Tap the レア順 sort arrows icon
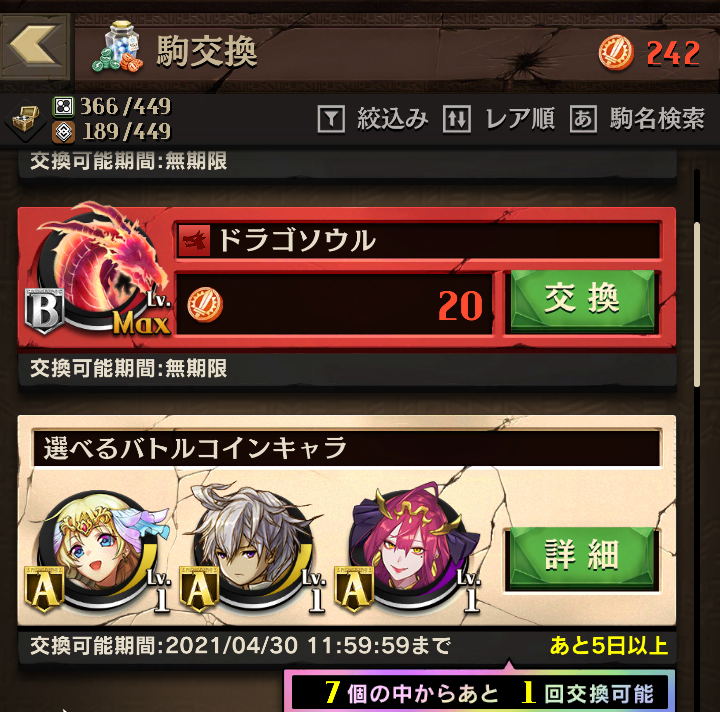This screenshot has height=712, width=720. click(456, 119)
